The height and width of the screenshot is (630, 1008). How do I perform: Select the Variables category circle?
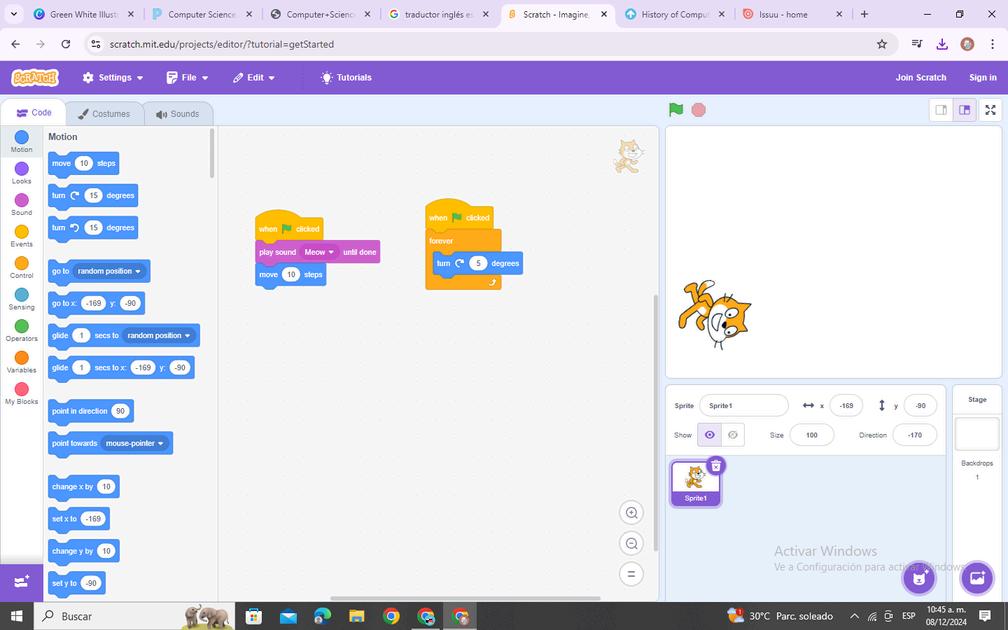(x=21, y=357)
